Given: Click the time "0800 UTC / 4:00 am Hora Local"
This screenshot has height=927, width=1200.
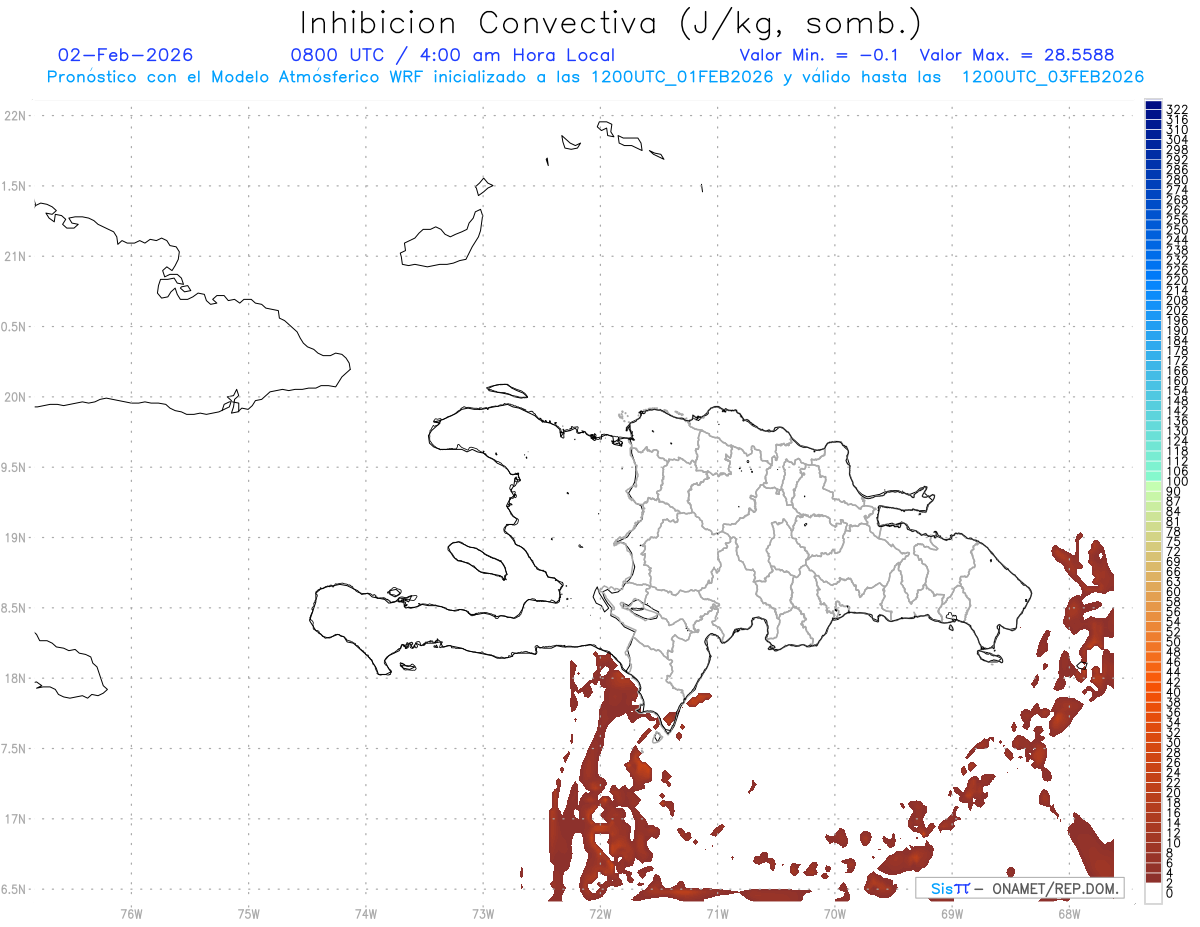Looking at the screenshot, I should (x=452, y=55).
